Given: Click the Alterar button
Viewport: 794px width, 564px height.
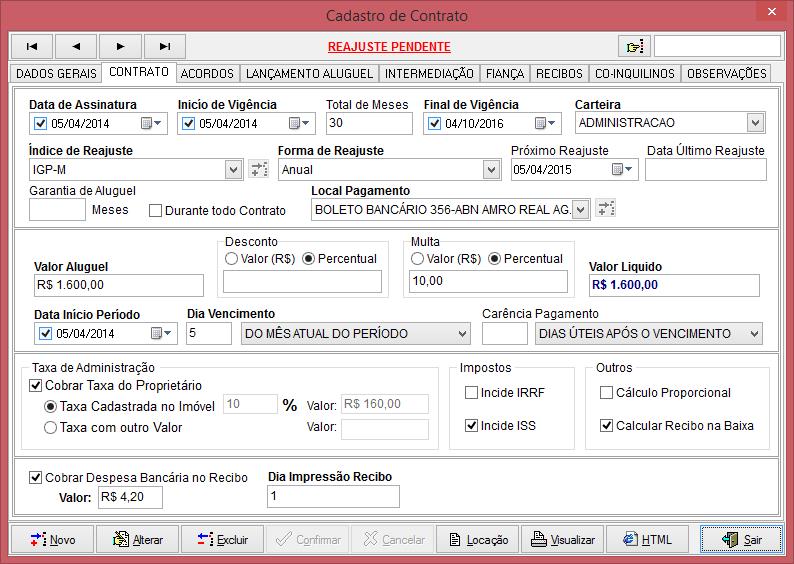Looking at the screenshot, I should pyautogui.click(x=138, y=540).
